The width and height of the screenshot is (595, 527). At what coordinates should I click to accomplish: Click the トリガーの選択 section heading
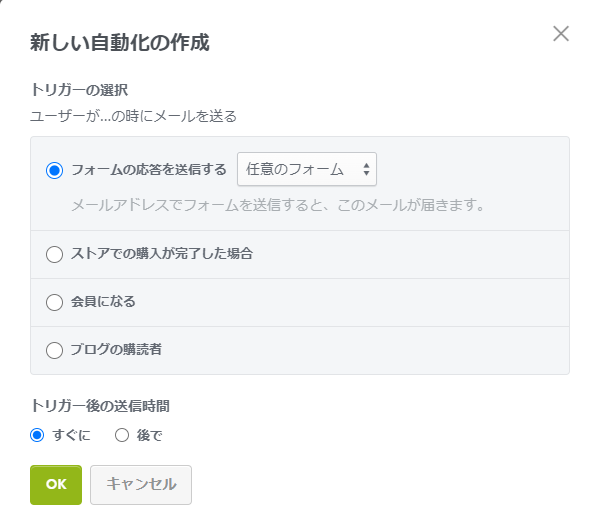79,90
